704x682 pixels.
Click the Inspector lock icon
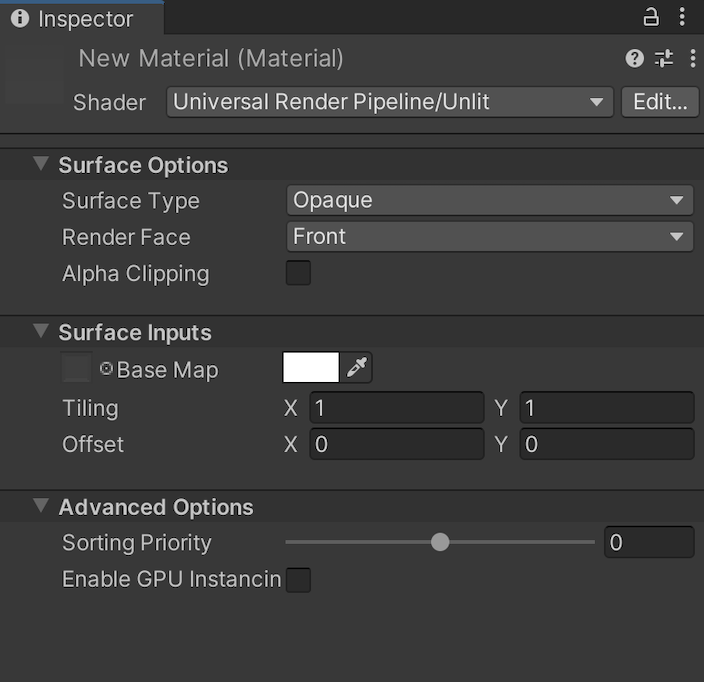[651, 18]
